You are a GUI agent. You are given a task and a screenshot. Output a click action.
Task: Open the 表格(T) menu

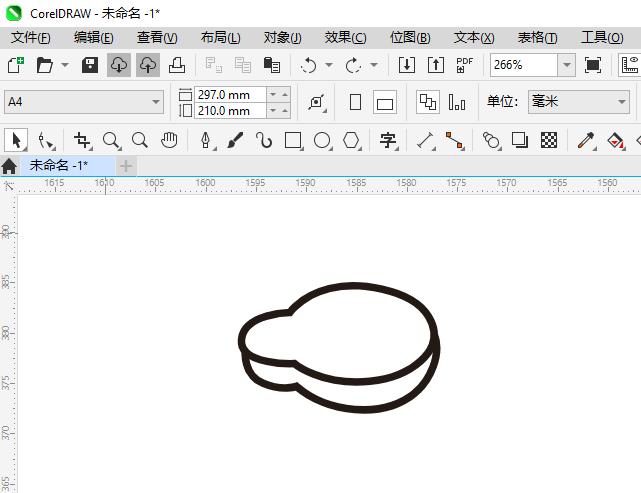click(537, 38)
